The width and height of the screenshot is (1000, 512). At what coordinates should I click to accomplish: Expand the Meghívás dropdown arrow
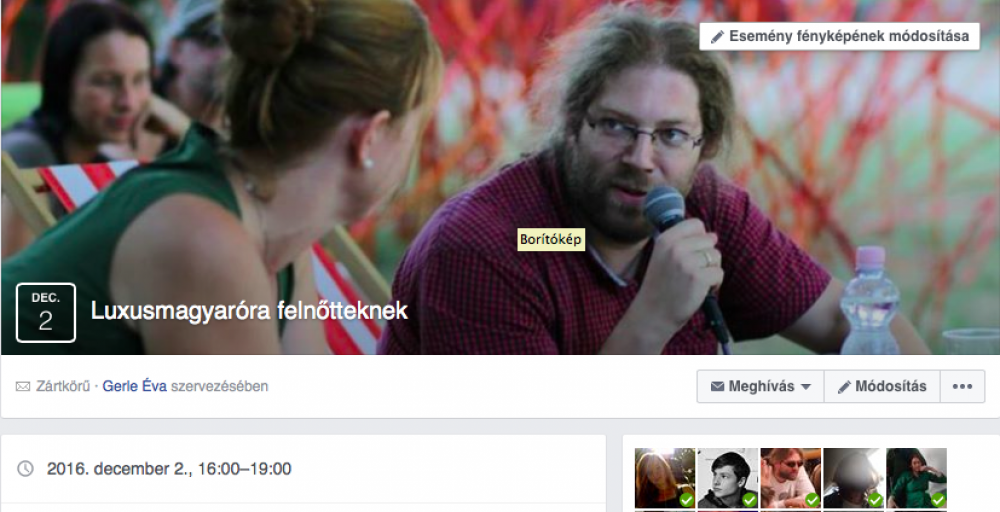coord(805,387)
